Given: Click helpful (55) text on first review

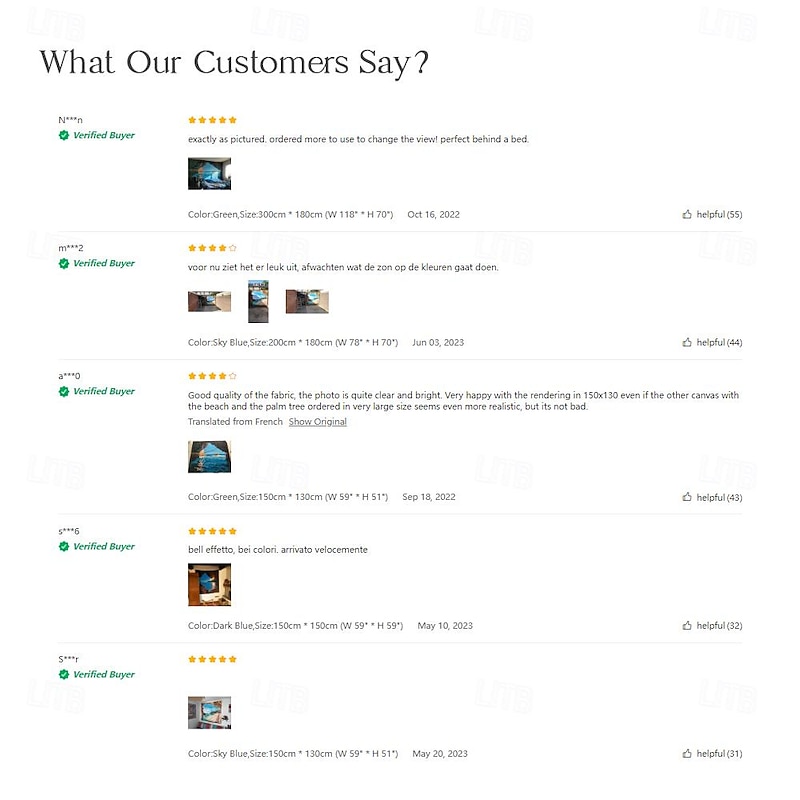Looking at the screenshot, I should 719,214.
